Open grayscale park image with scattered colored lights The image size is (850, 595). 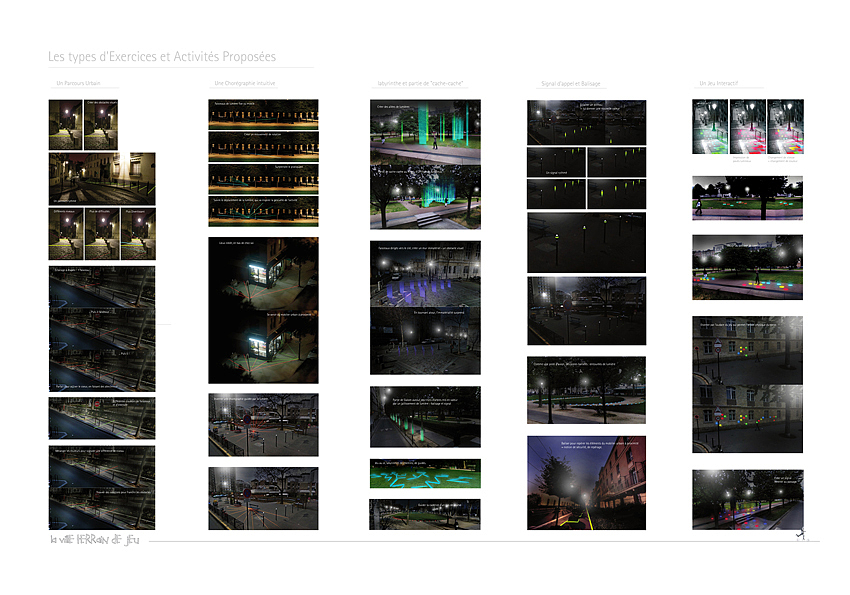pos(748,198)
